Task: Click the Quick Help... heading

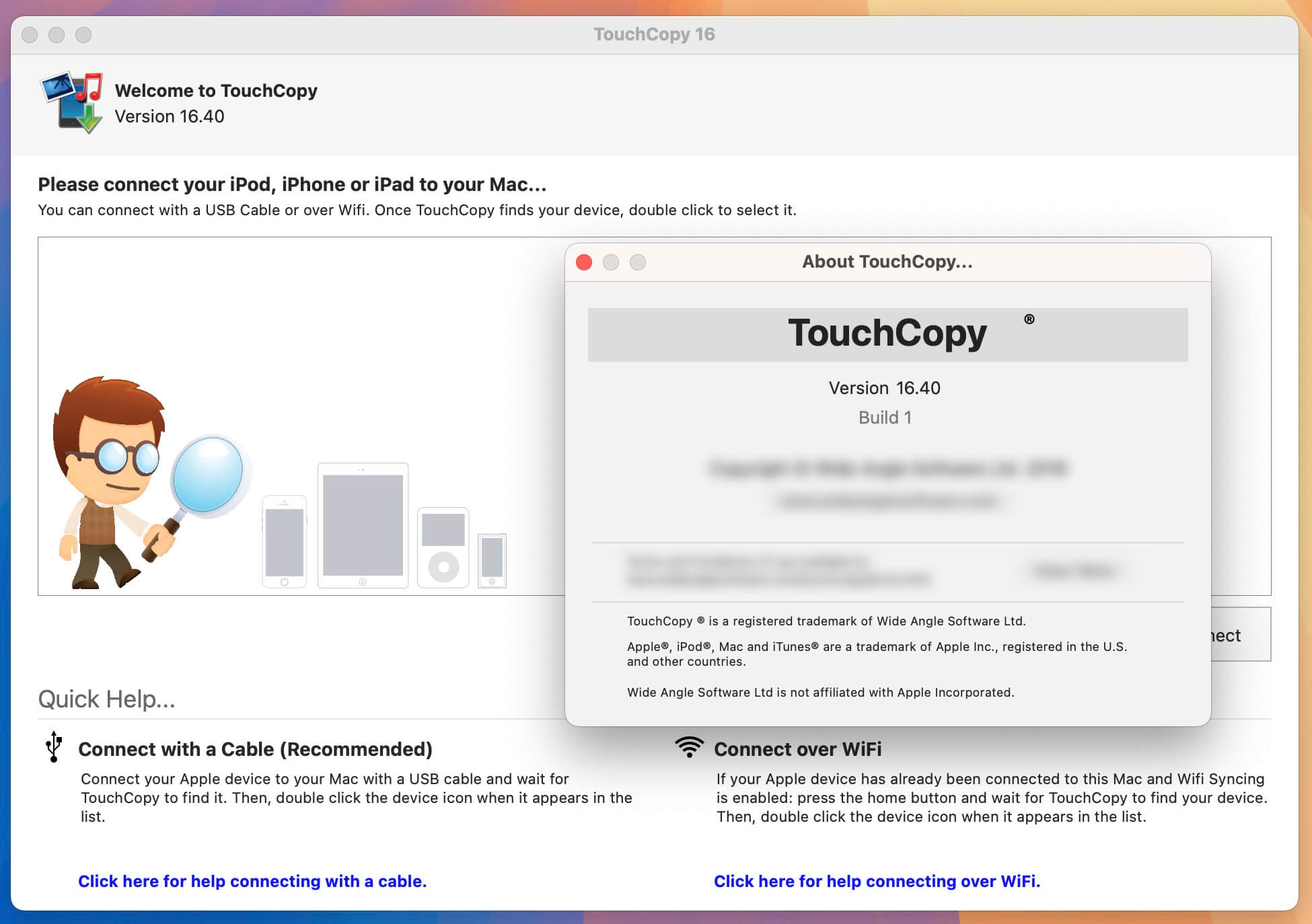Action: tap(106, 699)
